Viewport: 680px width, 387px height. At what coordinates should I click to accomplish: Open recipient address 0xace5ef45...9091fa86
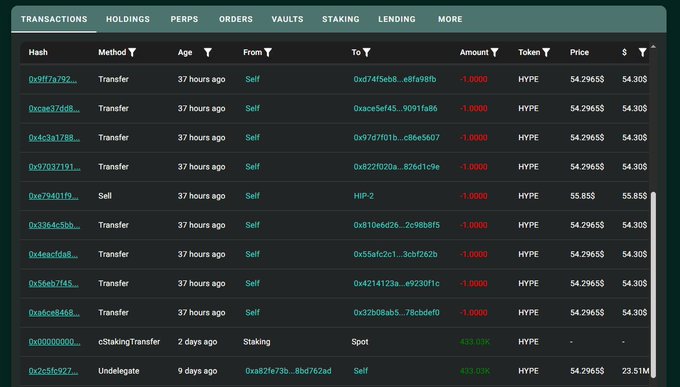[x=396, y=108]
